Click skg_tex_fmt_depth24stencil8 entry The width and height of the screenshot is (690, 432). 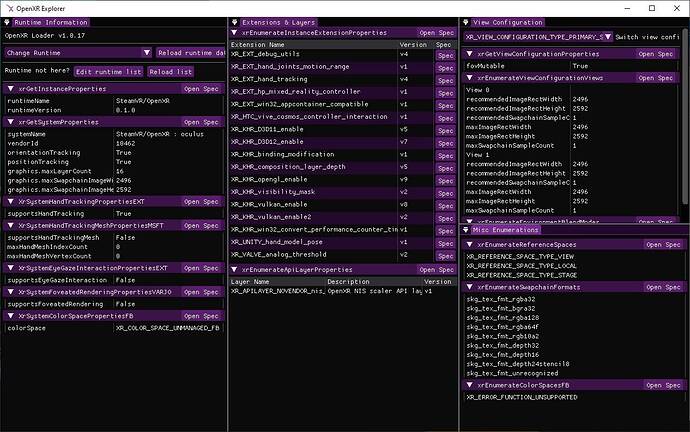pos(518,364)
